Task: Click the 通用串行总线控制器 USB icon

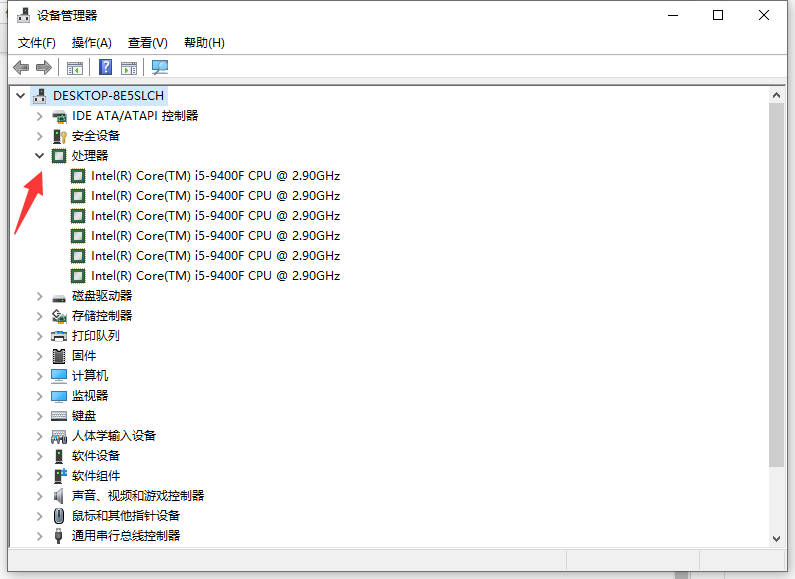Action: click(58, 535)
